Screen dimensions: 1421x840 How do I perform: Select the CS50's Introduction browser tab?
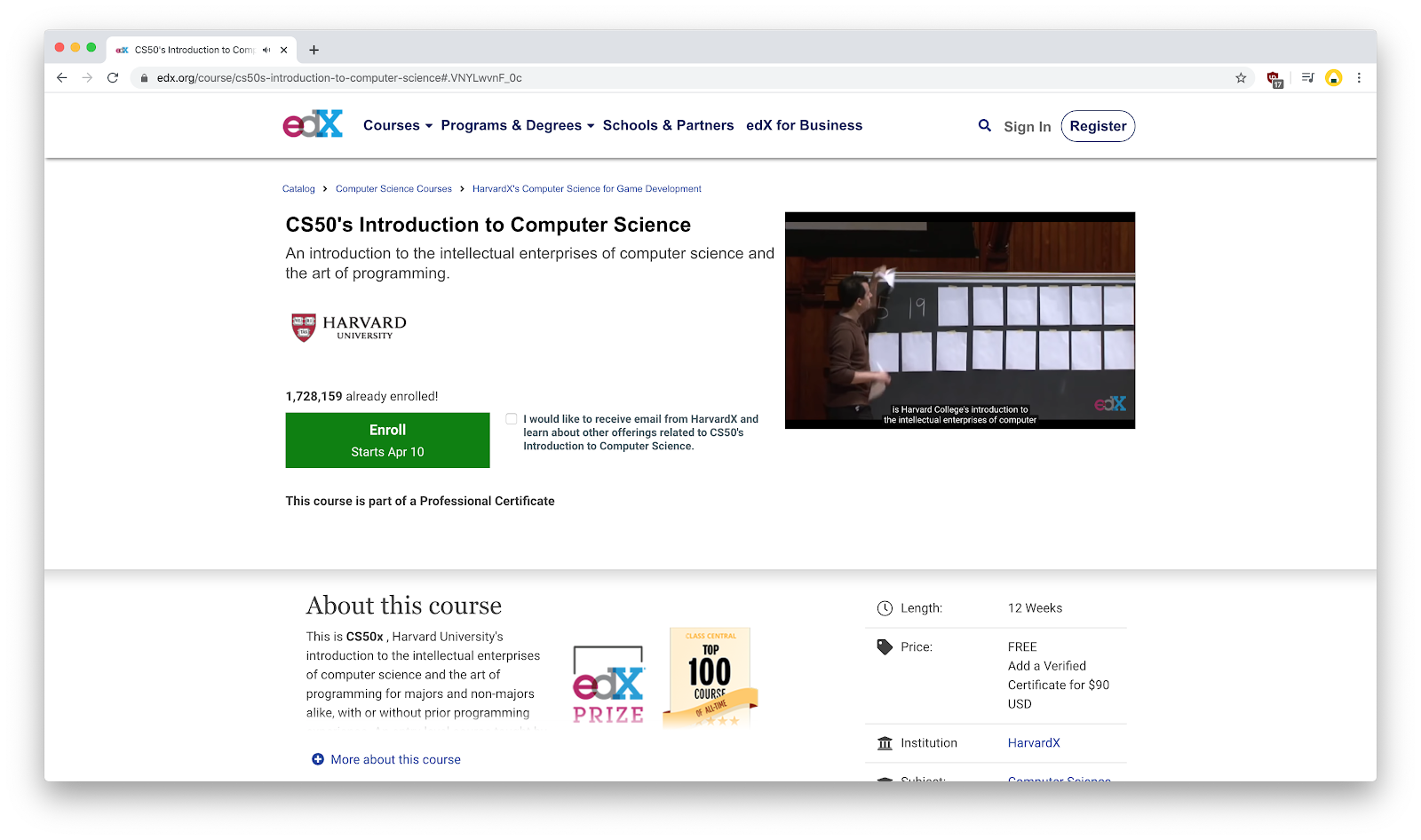click(200, 50)
